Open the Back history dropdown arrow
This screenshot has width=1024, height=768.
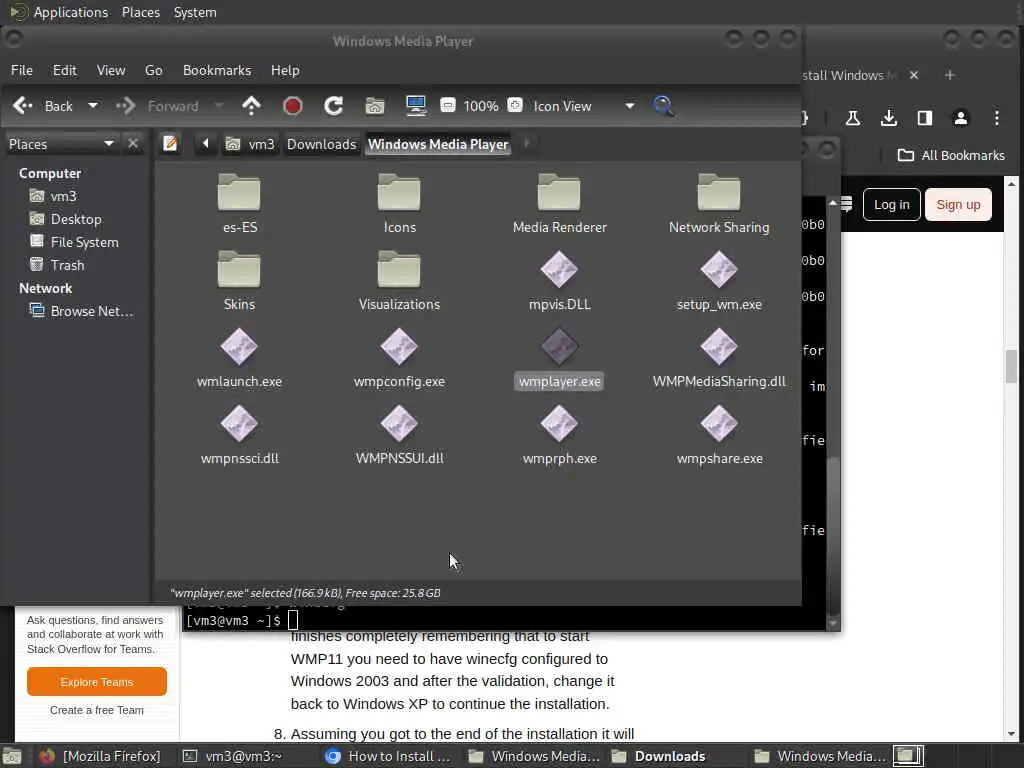tap(93, 106)
